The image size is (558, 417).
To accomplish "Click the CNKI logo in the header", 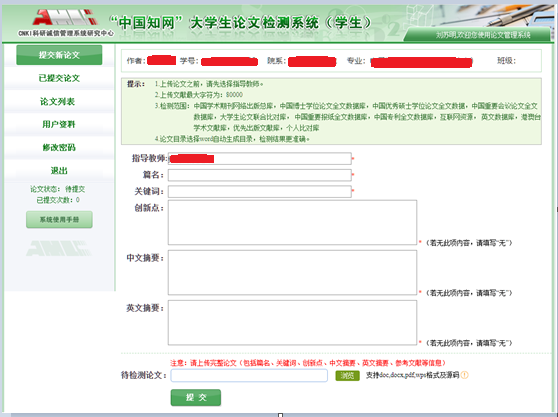I will (x=66, y=22).
